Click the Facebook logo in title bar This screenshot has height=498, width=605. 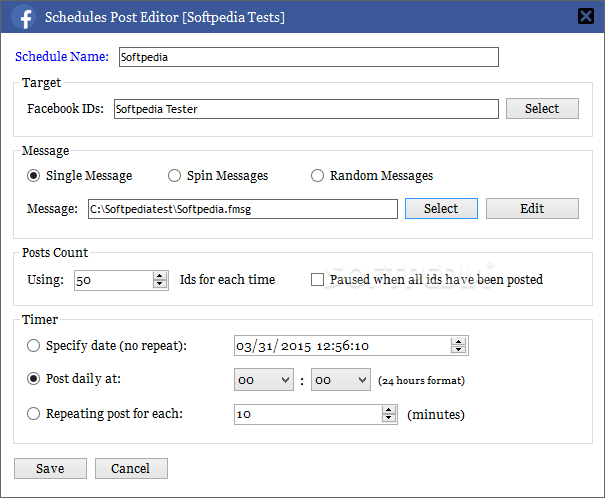click(x=24, y=17)
